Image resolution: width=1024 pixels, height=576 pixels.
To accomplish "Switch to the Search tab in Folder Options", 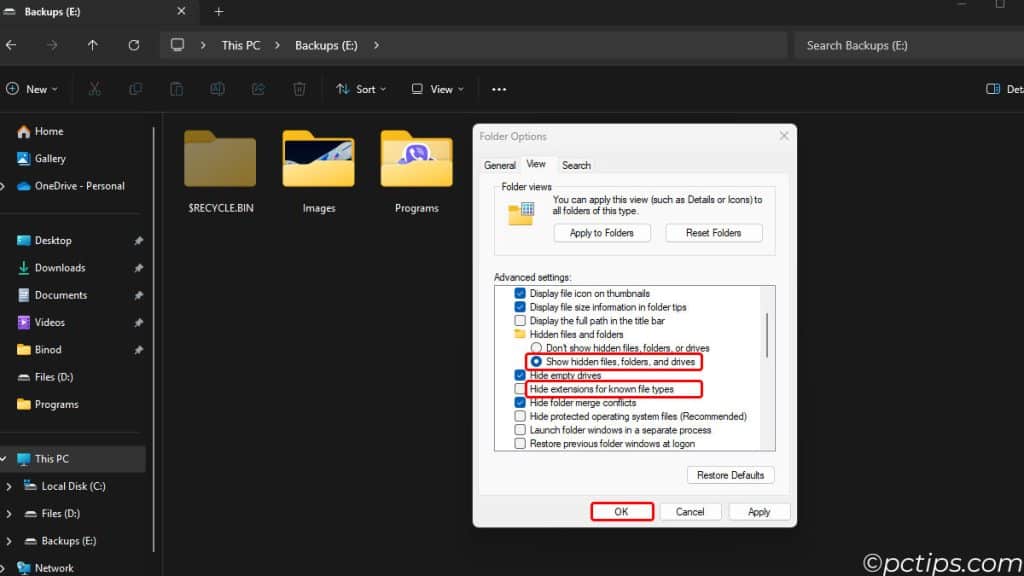I will point(576,165).
